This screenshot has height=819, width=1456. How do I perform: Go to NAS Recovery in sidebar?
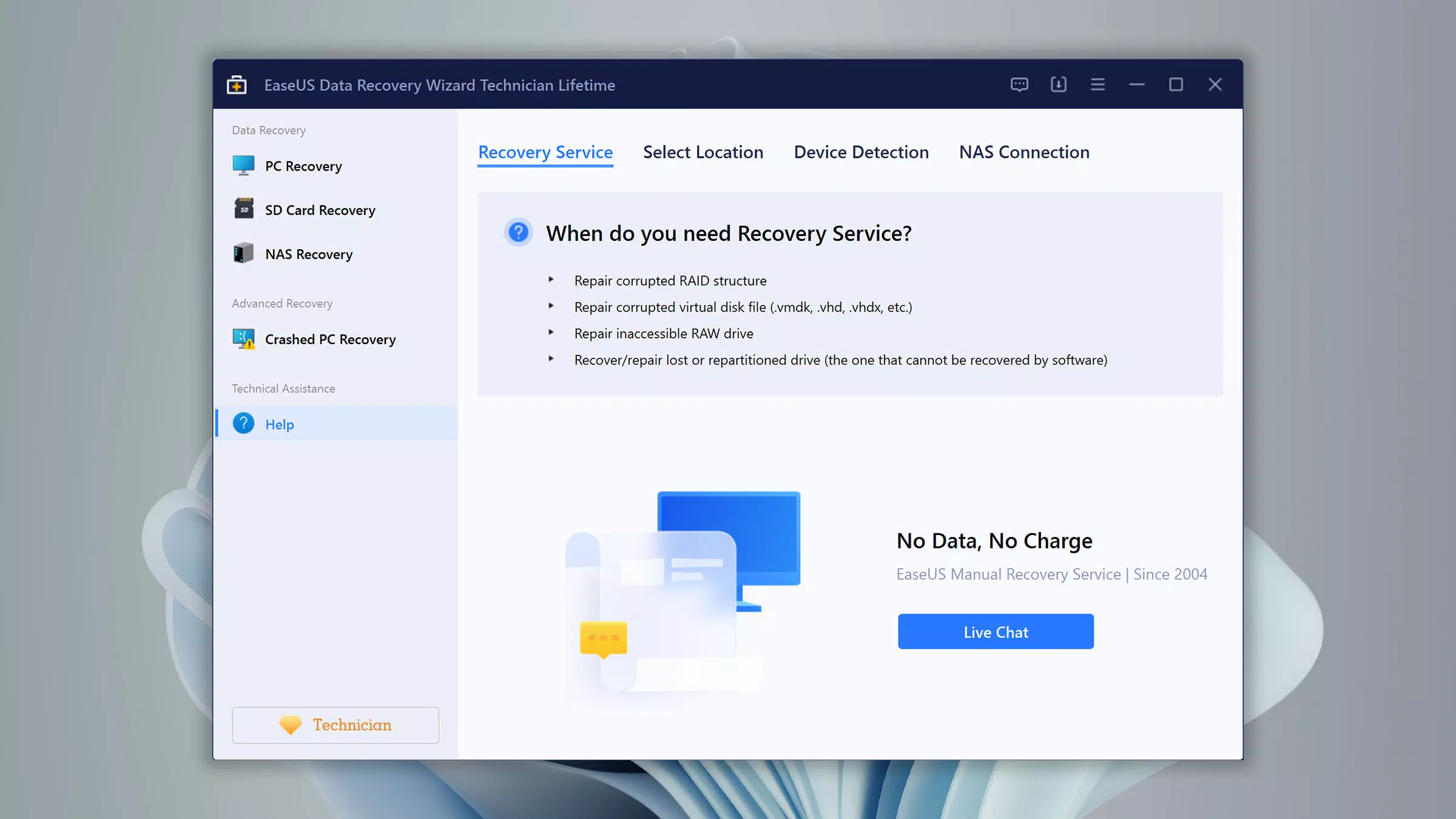tap(335, 254)
